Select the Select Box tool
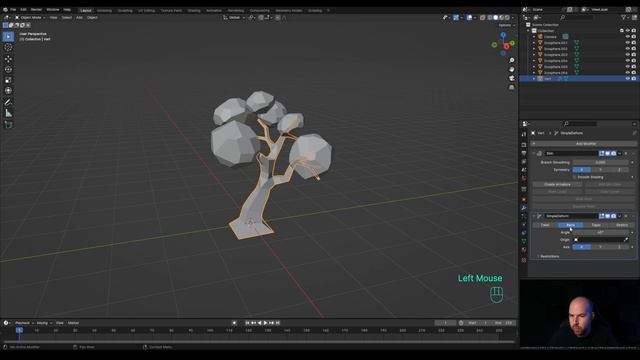Viewport: 640px width, 360px height. 8,37
